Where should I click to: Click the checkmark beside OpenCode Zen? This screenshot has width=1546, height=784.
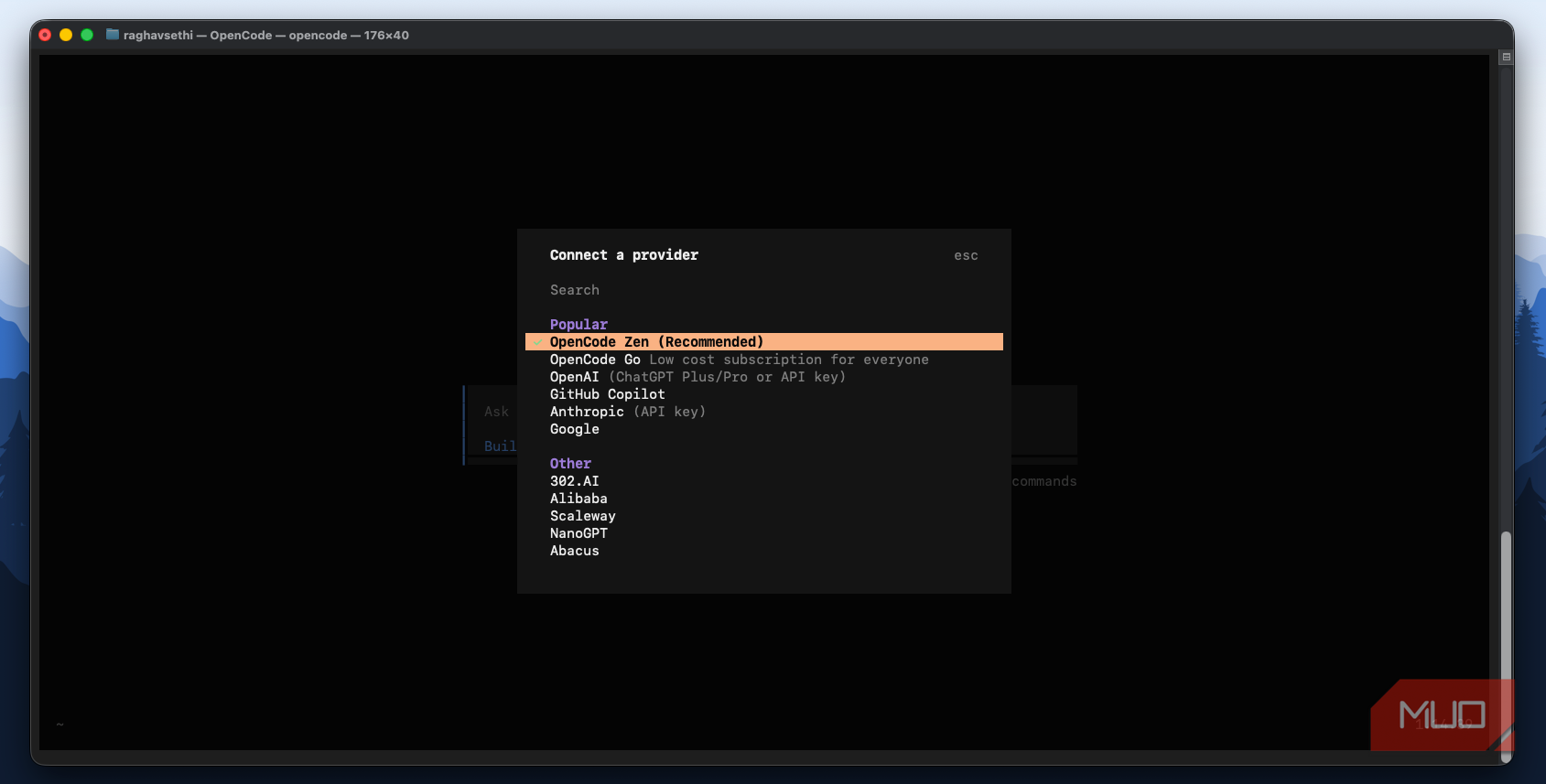(538, 342)
